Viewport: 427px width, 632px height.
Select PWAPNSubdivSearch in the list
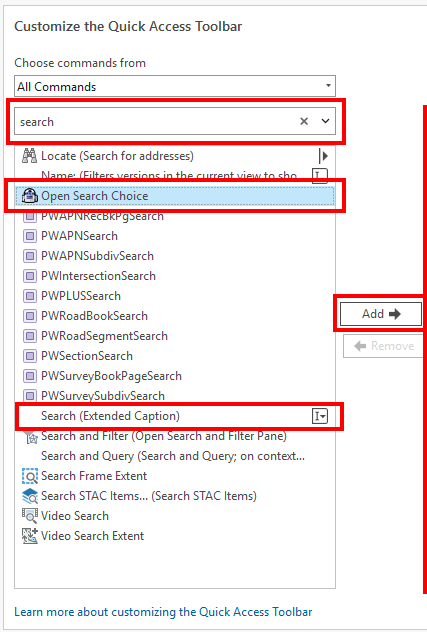pyautogui.click(x=175, y=256)
